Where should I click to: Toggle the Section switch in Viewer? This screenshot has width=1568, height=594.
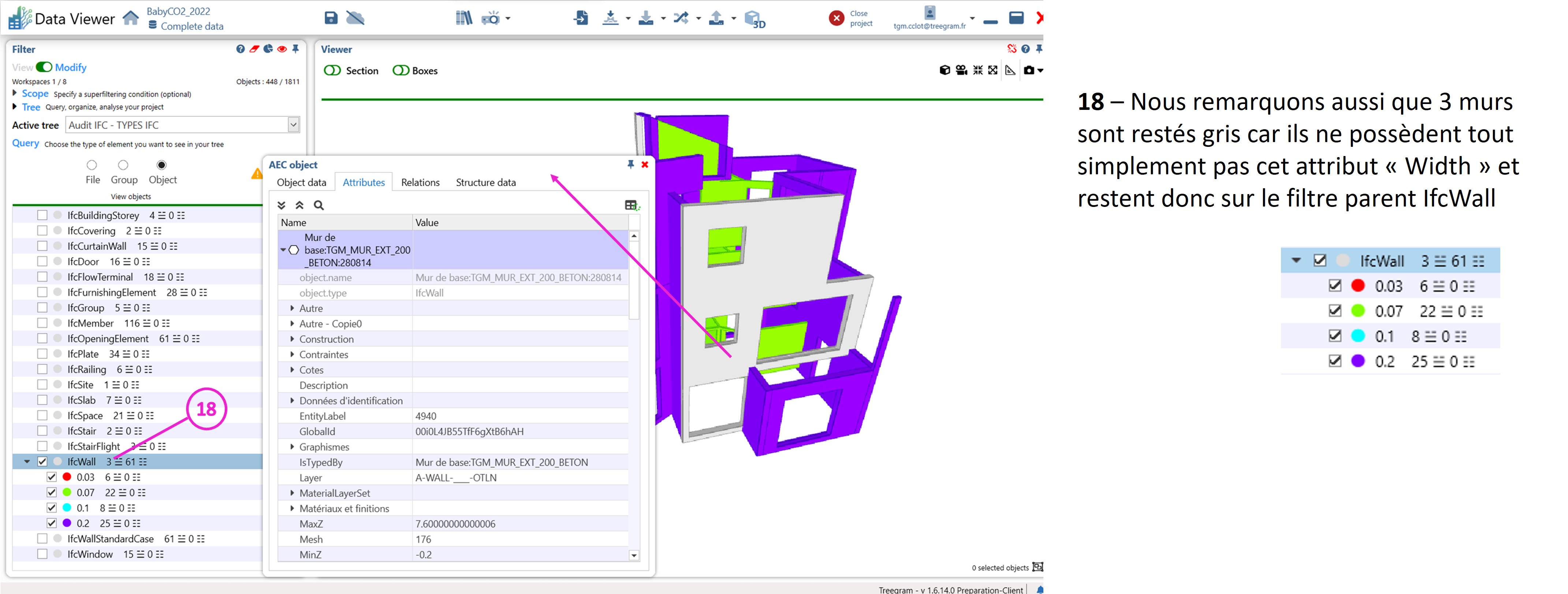pos(332,71)
